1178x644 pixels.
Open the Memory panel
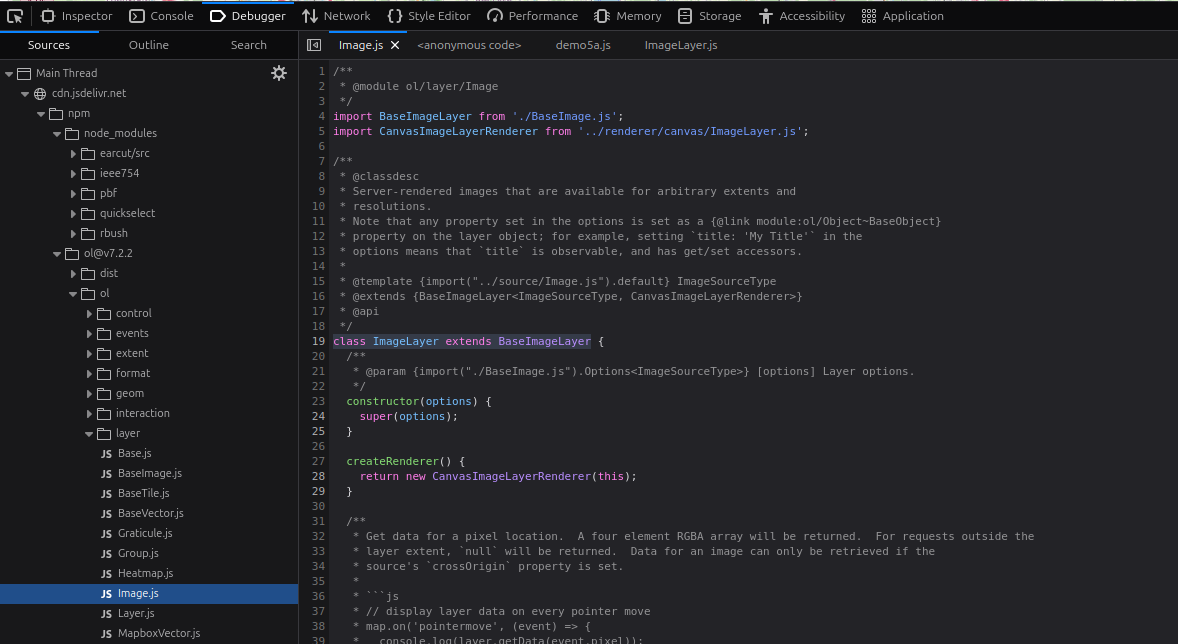[x=628, y=16]
